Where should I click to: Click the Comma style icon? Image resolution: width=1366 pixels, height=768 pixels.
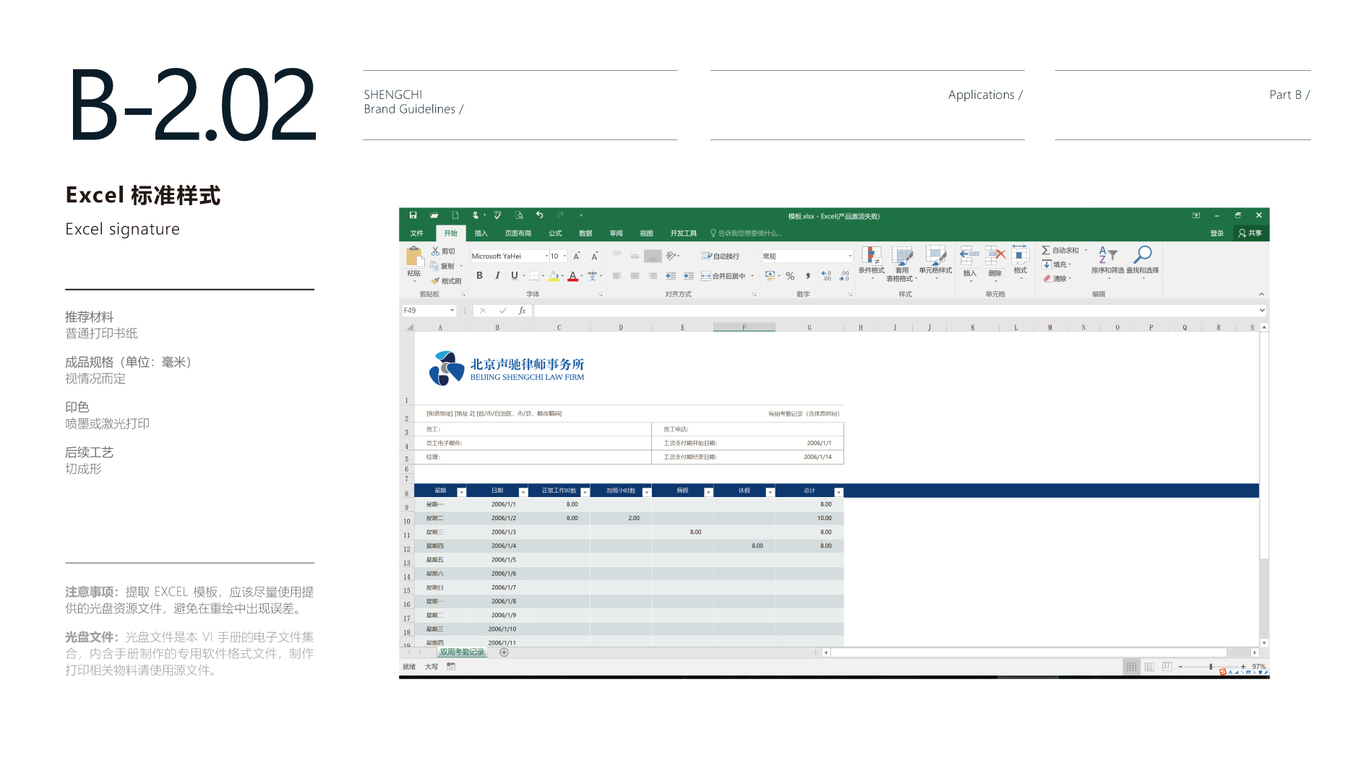[808, 276]
